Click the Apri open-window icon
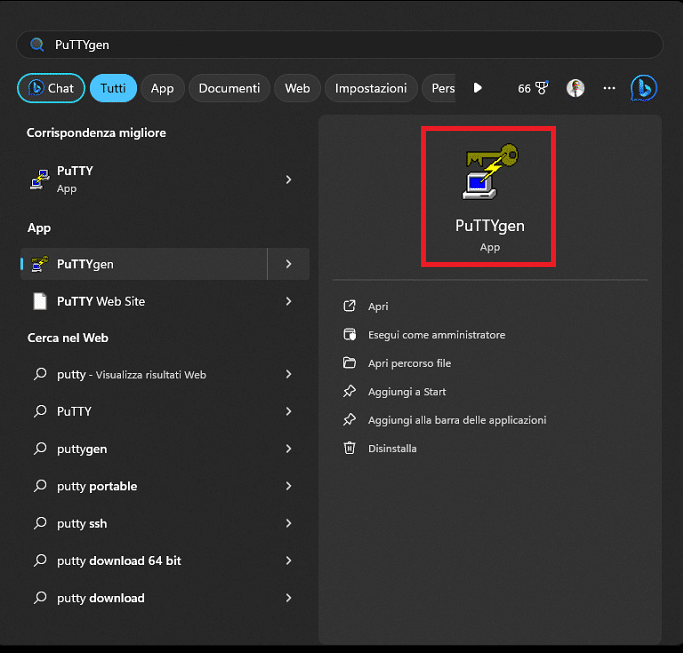The height and width of the screenshot is (653, 683). tap(349, 306)
